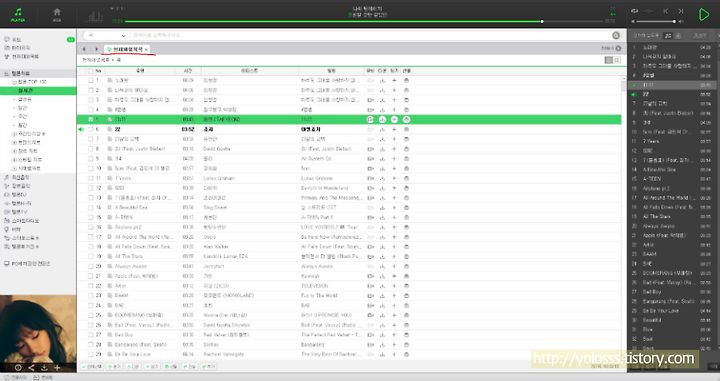Adjust the volume slider
This screenshot has width=720, height=381.
657,21
